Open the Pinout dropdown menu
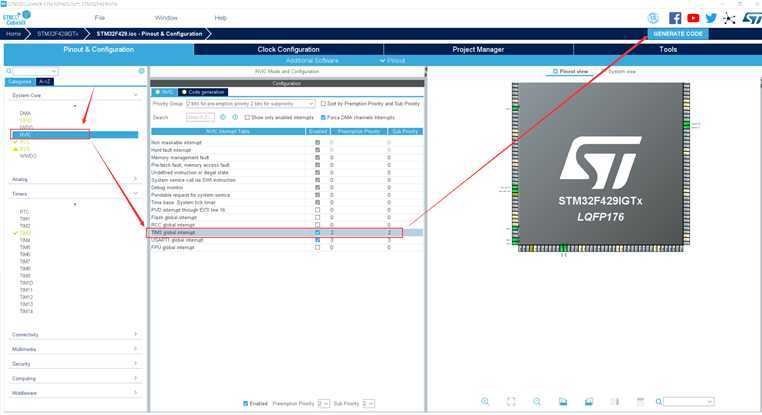 click(393, 61)
